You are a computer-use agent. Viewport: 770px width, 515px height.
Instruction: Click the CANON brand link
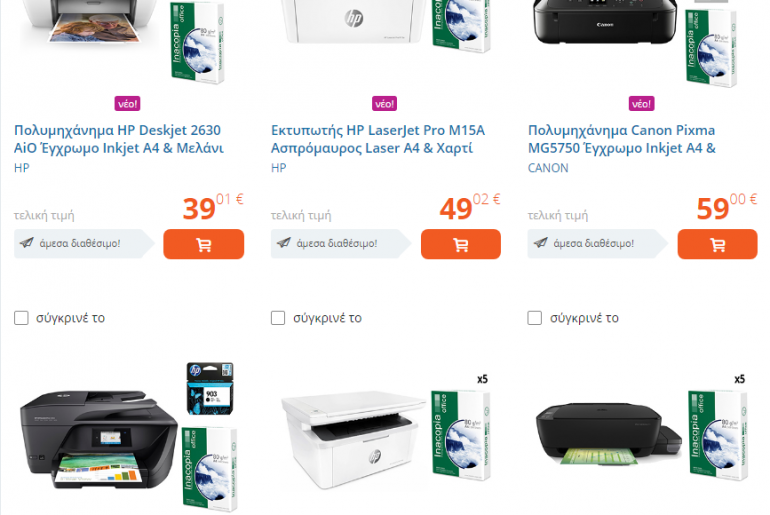pyautogui.click(x=548, y=168)
